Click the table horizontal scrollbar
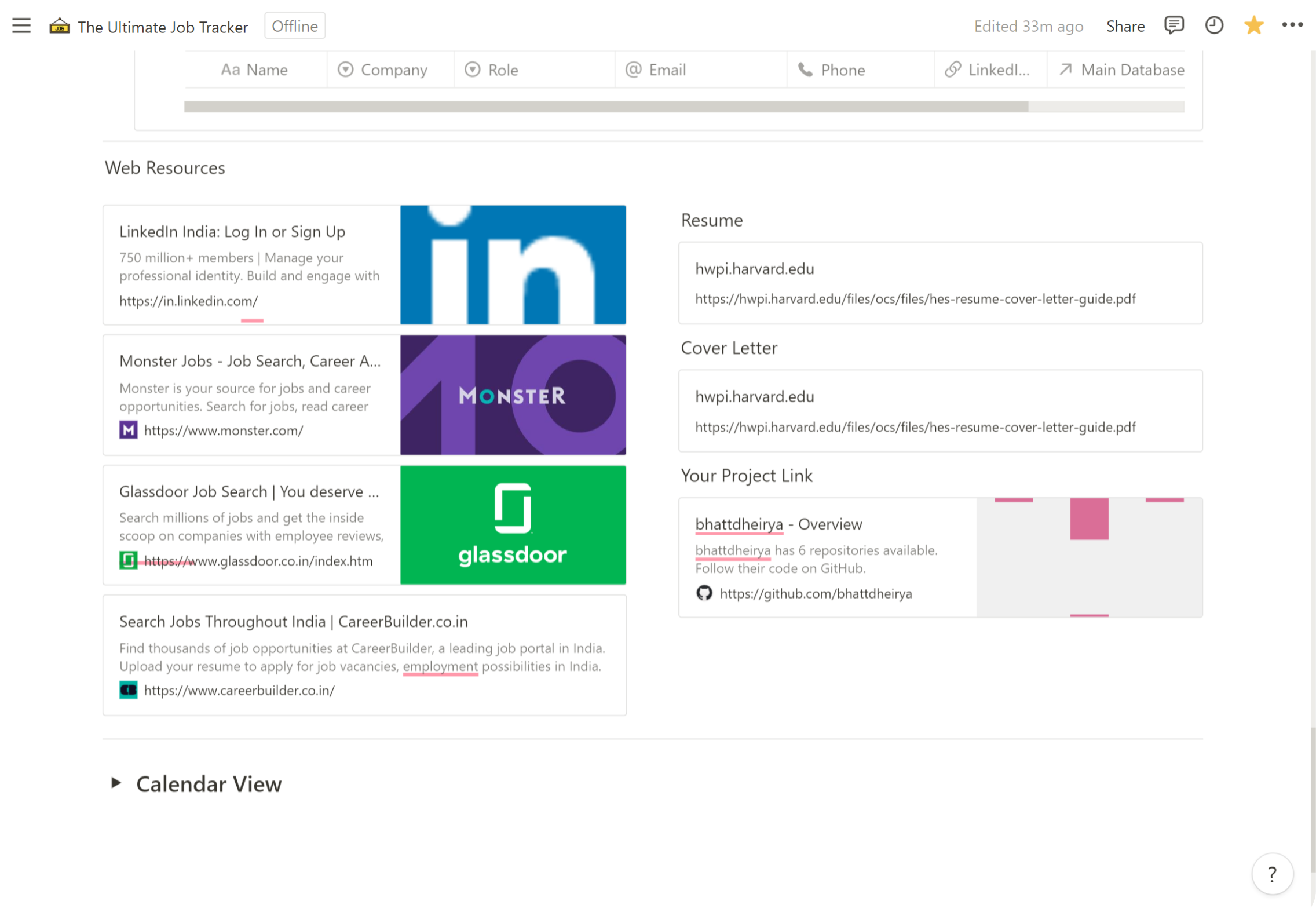Screen dimensions: 1316x923 coord(606,107)
